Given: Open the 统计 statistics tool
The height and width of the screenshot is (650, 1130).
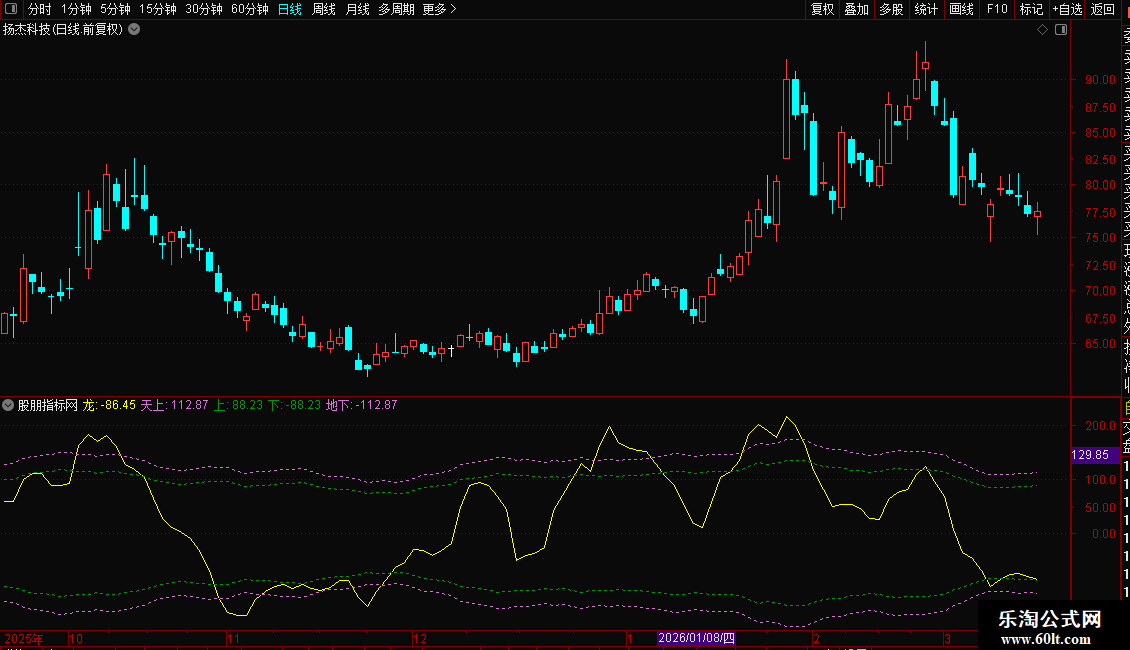Looking at the screenshot, I should pos(926,9).
